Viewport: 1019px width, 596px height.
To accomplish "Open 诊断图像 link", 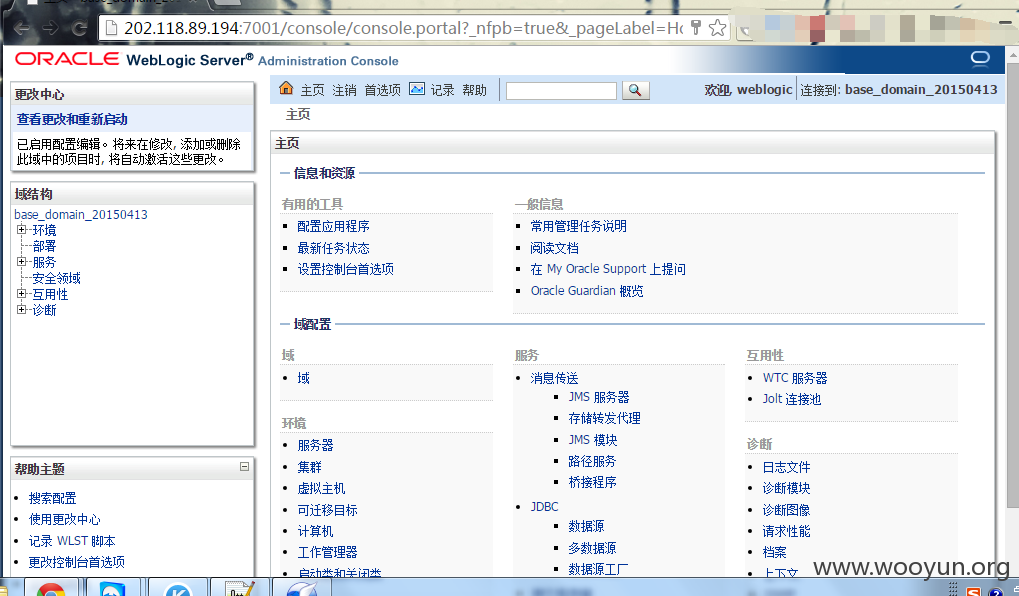I will pyautogui.click(x=786, y=510).
